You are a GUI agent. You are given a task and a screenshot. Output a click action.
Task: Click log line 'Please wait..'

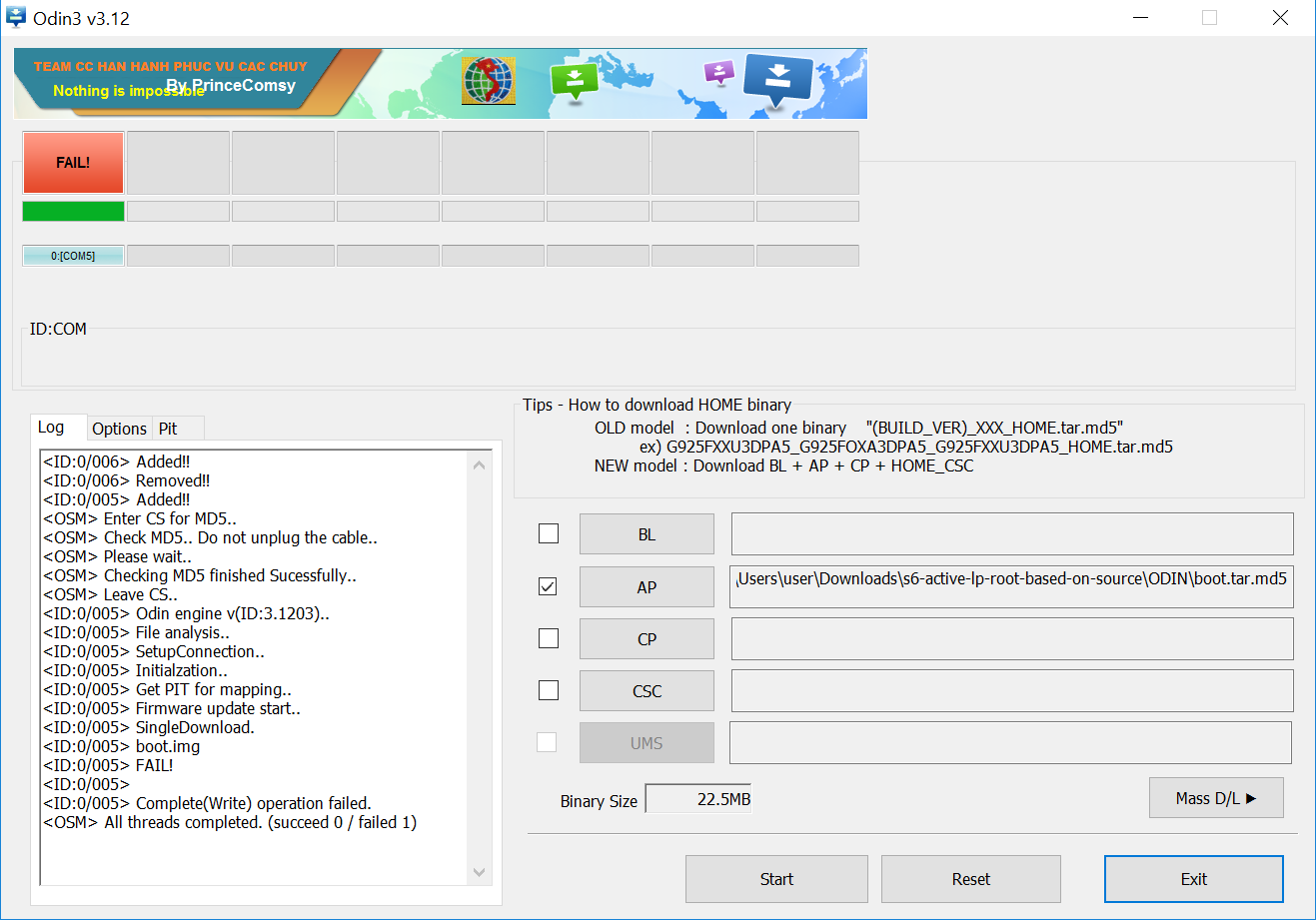point(118,556)
